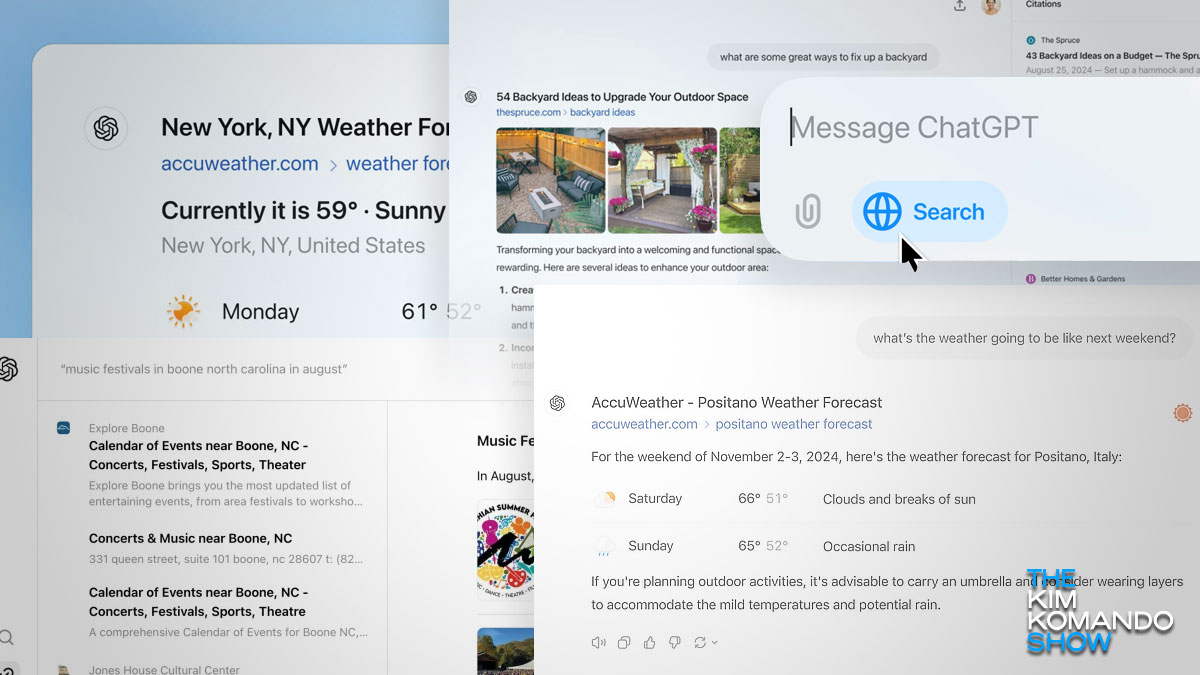Give thumbs up to the Positano forecast
The height and width of the screenshot is (675, 1200).
(x=650, y=642)
